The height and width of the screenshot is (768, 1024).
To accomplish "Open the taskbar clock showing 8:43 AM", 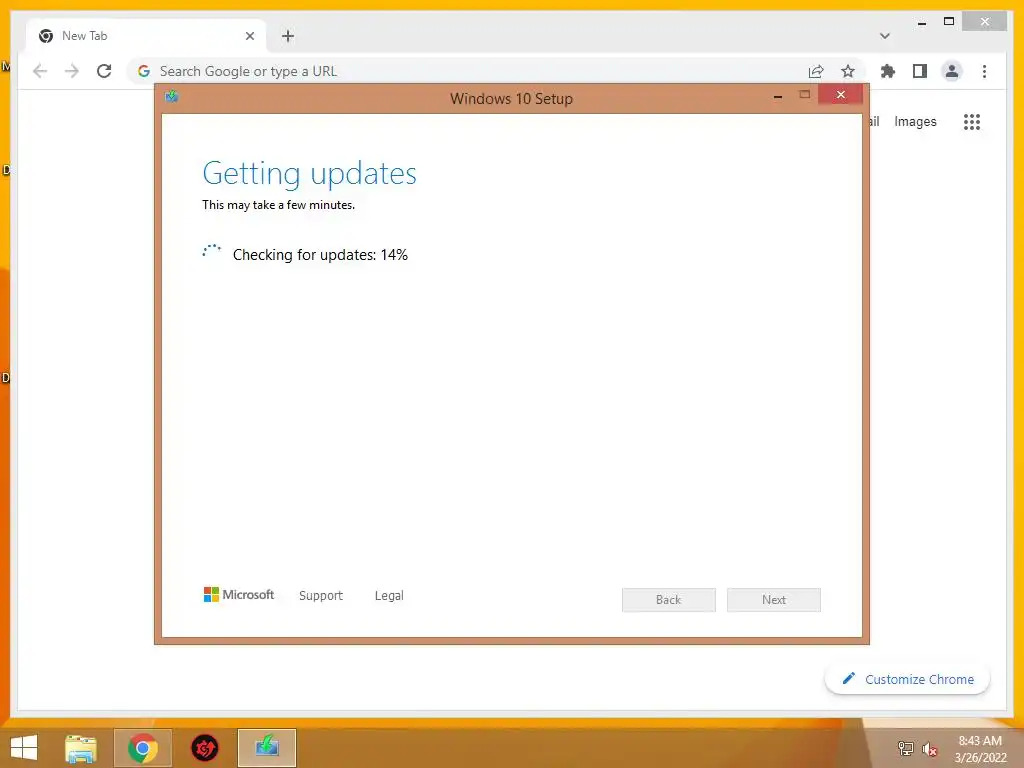I will [x=980, y=749].
